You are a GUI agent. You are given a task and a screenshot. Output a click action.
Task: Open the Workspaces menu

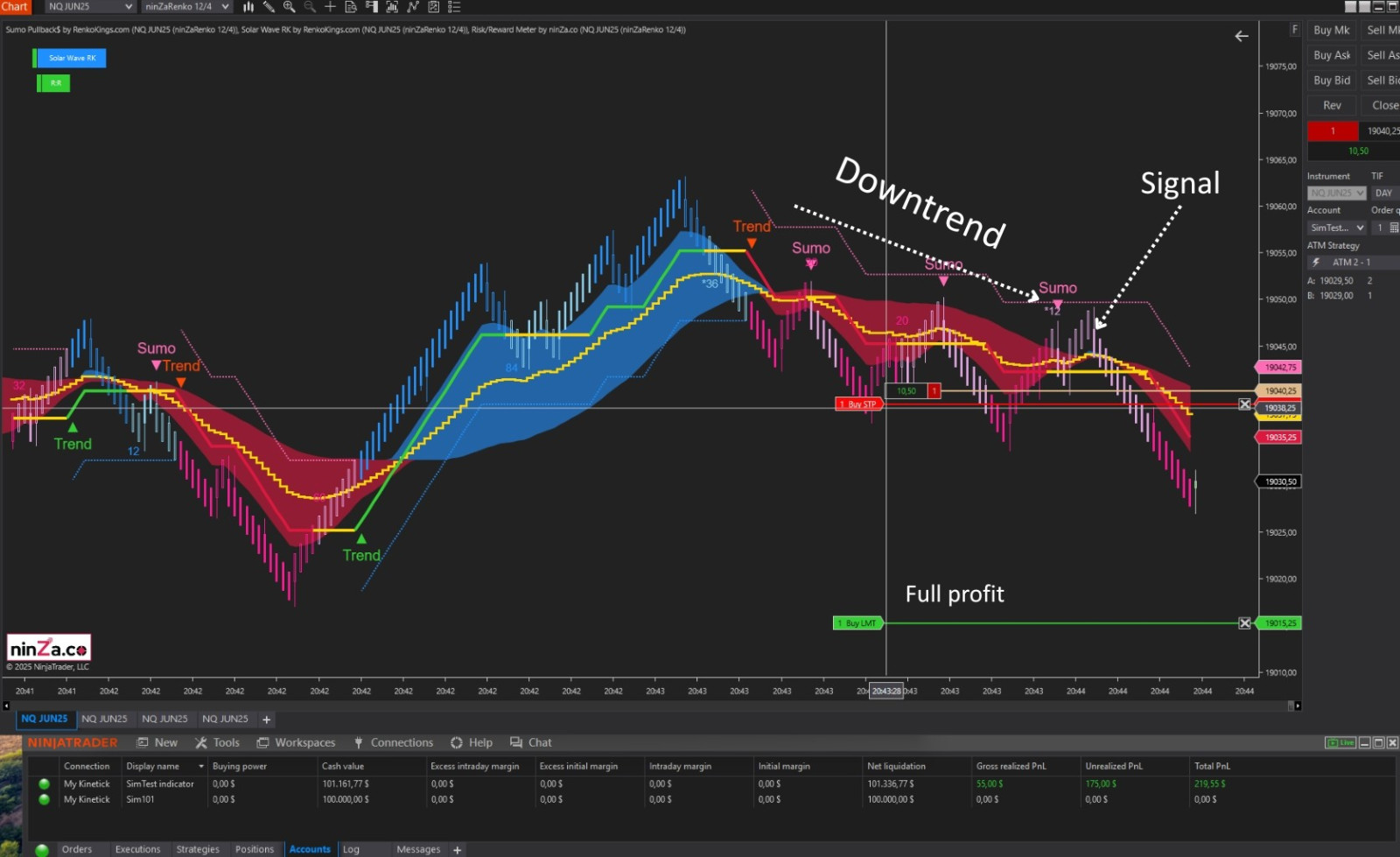(x=296, y=742)
